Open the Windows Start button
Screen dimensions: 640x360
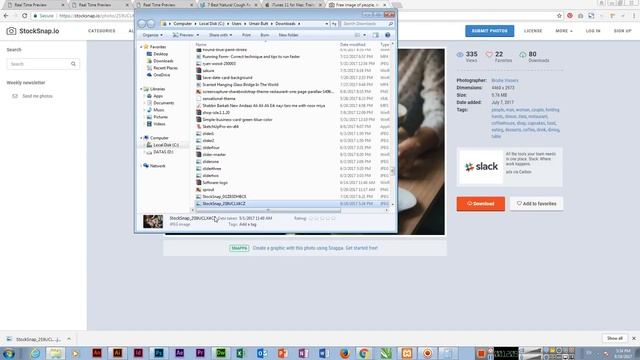click(x=8, y=353)
